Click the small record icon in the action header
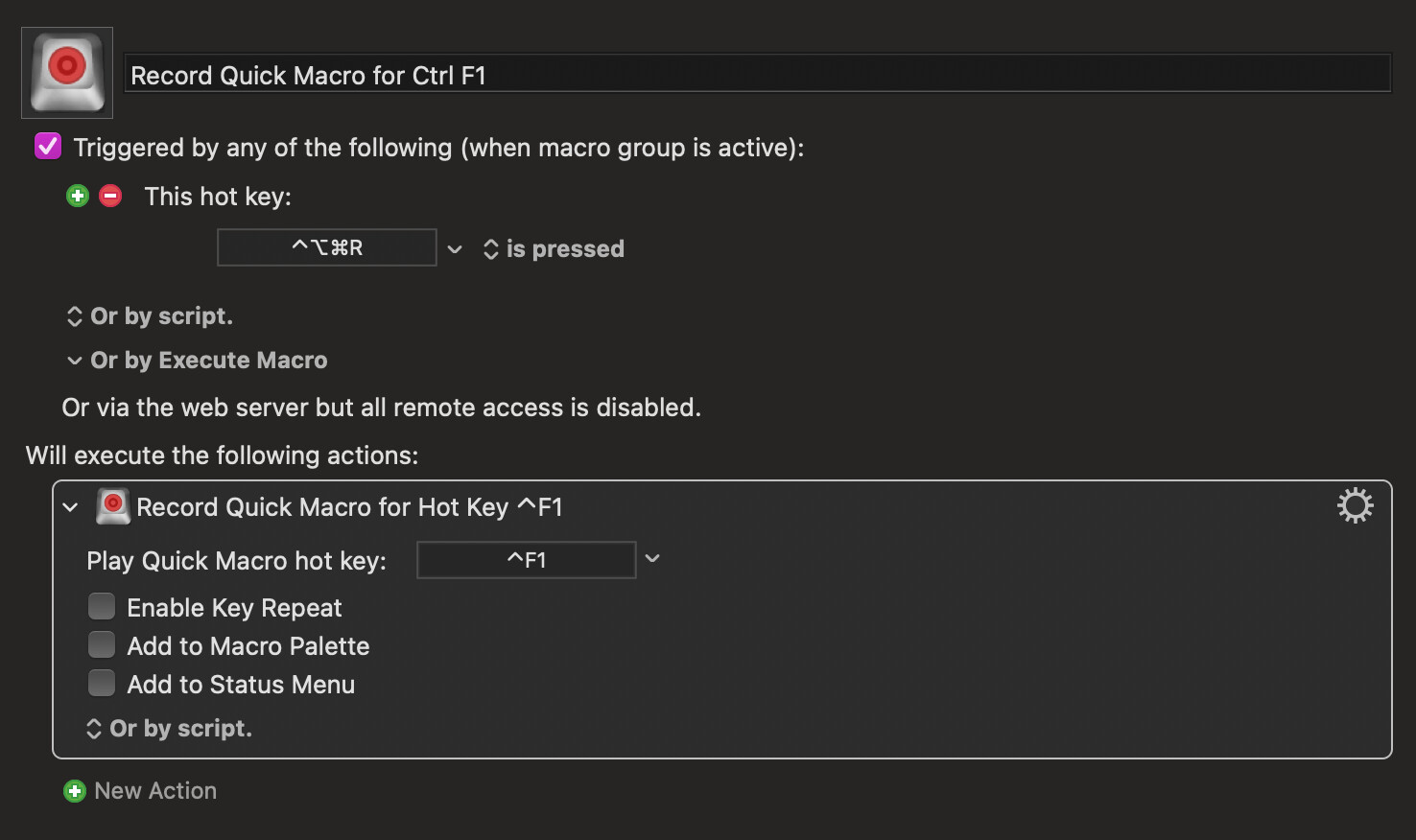The height and width of the screenshot is (840, 1416). click(x=113, y=506)
